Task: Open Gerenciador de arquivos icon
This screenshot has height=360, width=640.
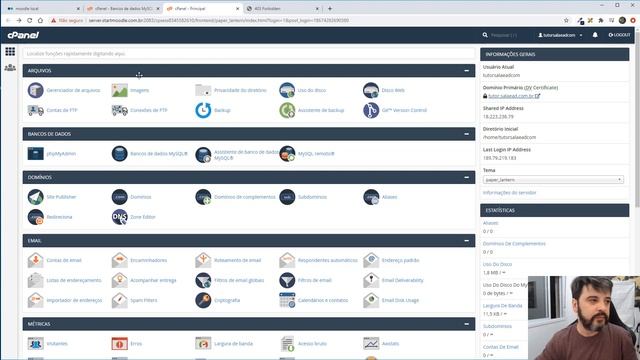Action: click(x=36, y=90)
